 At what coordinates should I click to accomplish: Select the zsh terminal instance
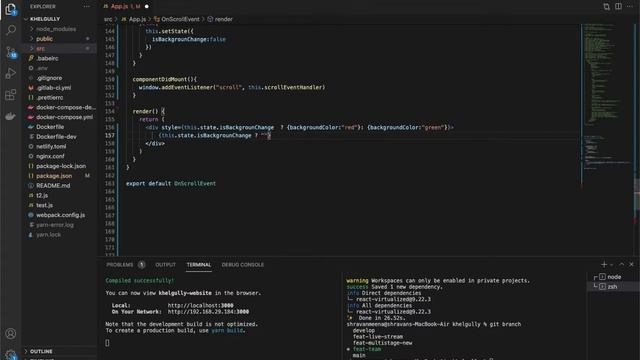click(x=613, y=287)
